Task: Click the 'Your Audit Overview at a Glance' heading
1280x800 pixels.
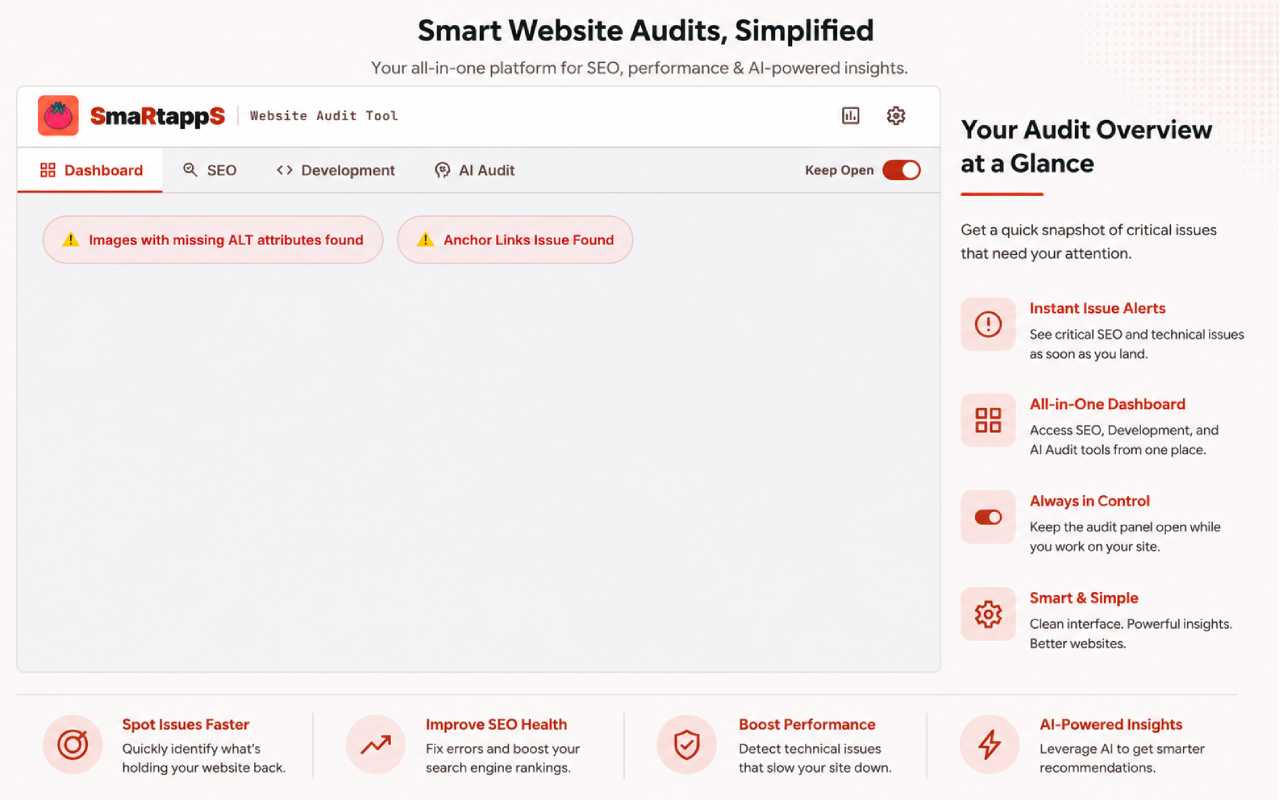Action: (1087, 146)
